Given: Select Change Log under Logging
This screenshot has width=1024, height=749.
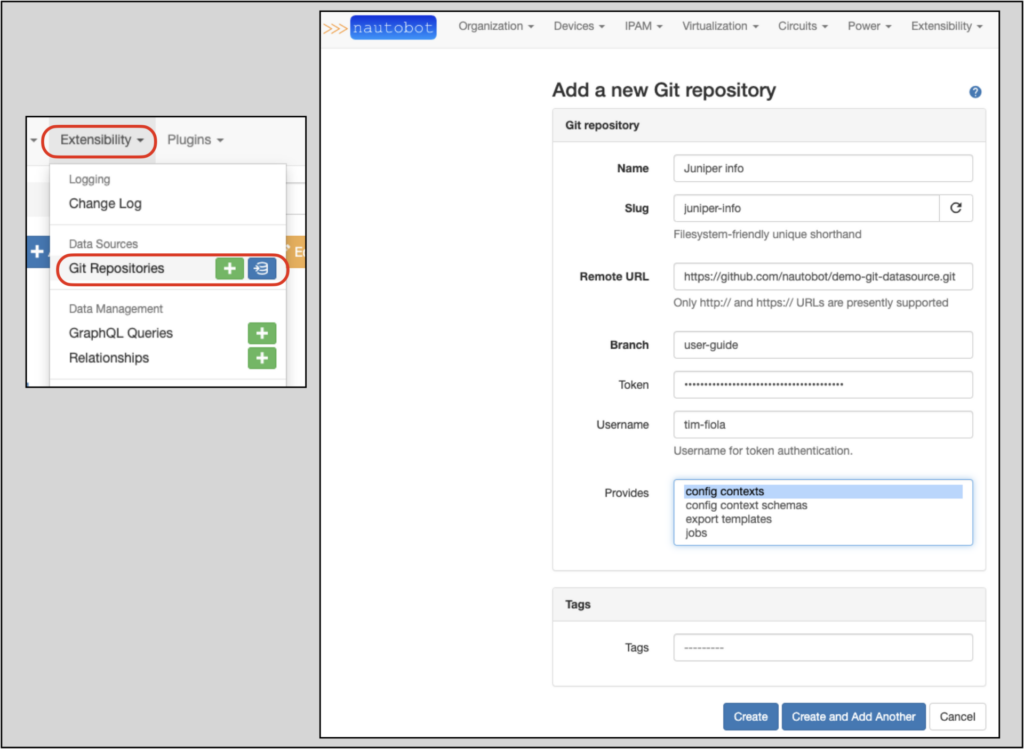Looking at the screenshot, I should click(104, 203).
